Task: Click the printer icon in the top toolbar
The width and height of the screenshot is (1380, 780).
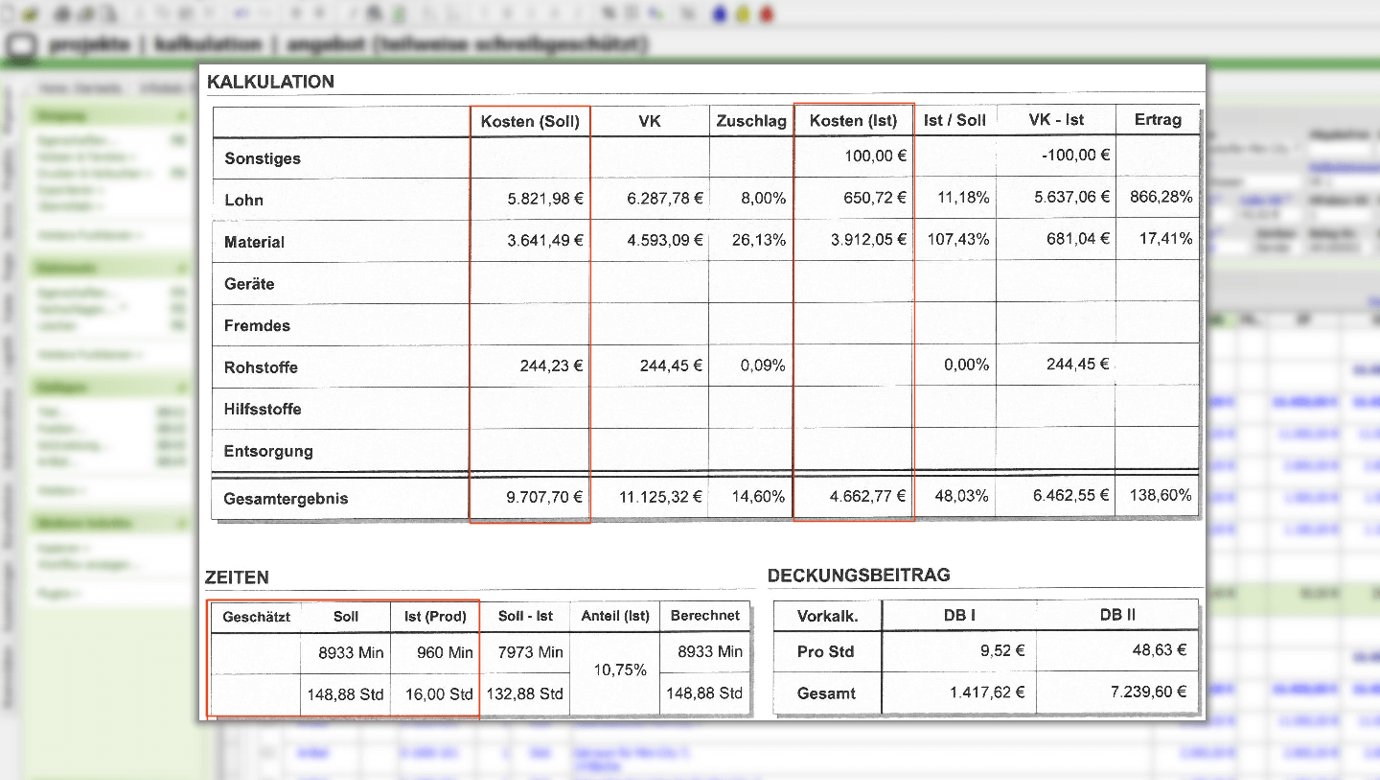Action: point(62,14)
